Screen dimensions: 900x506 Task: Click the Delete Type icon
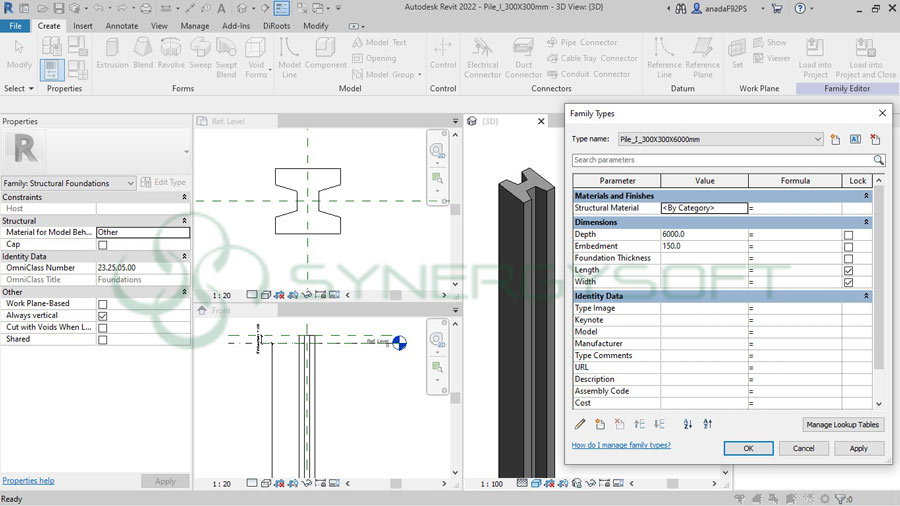tap(875, 140)
